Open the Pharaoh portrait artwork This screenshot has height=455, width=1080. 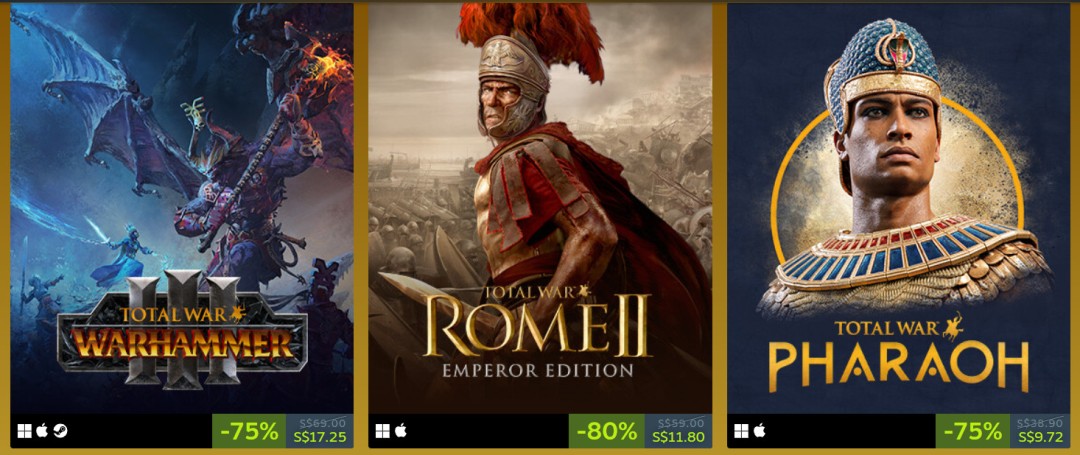click(899, 208)
